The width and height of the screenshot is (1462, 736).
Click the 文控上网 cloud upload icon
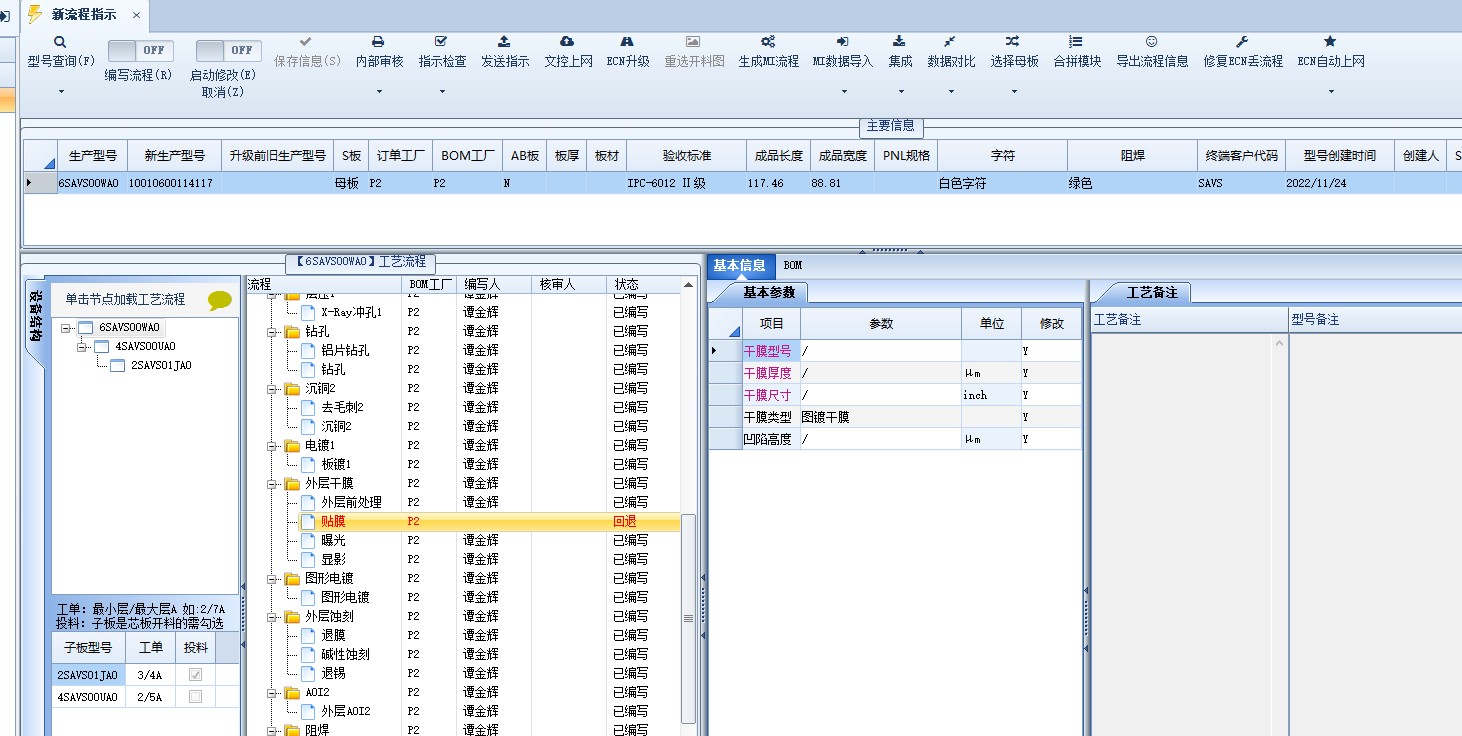568,42
